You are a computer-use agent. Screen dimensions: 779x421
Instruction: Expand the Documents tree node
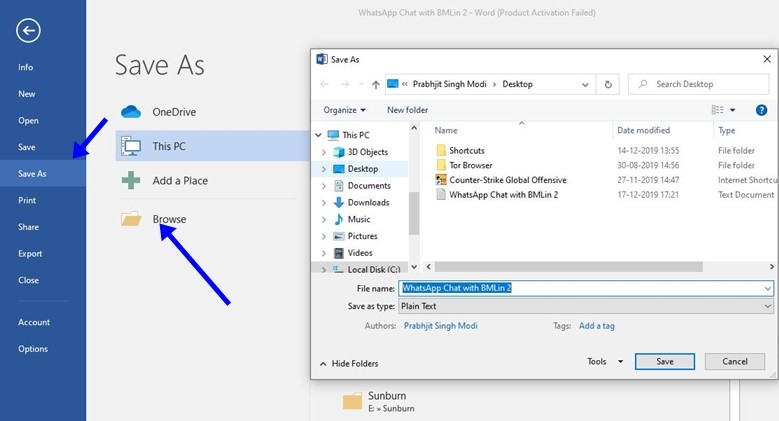[x=324, y=186]
